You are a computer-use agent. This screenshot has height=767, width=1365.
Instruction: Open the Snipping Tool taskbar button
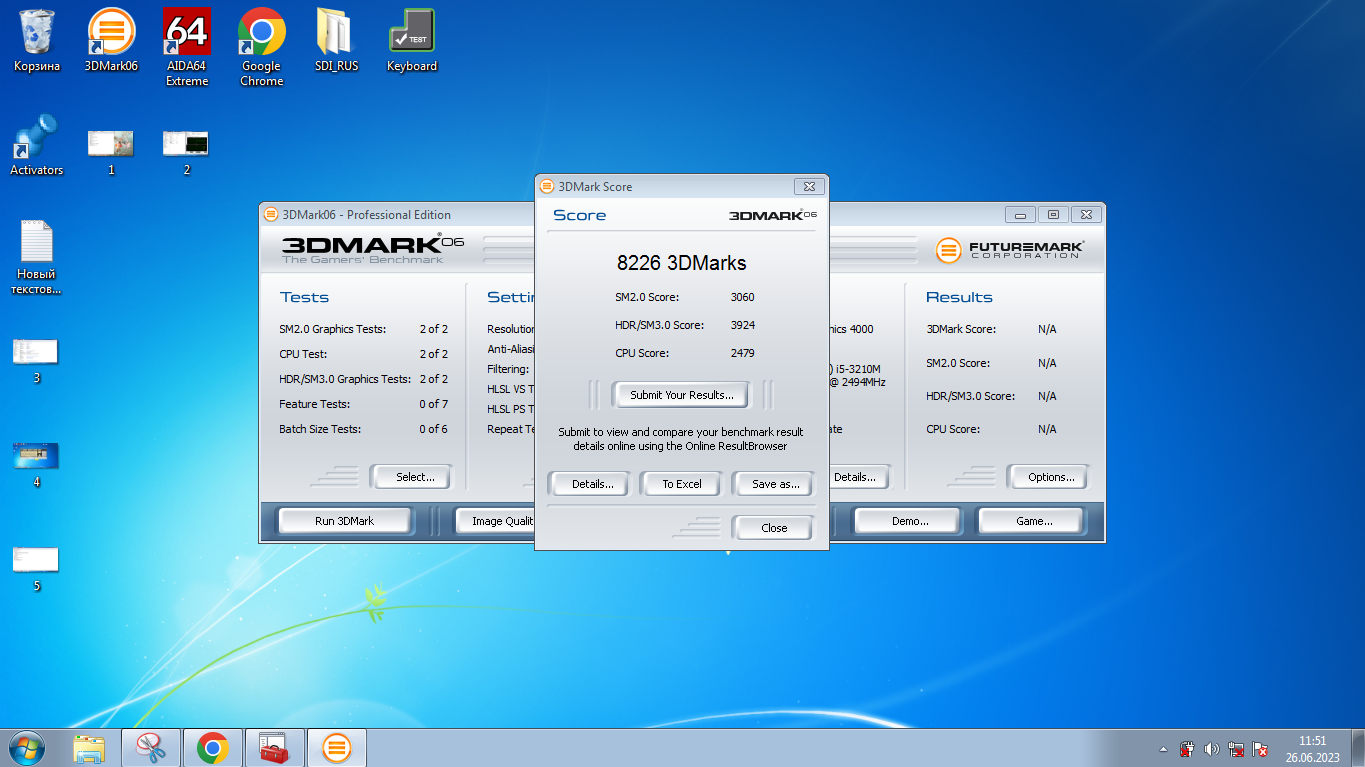pos(151,748)
